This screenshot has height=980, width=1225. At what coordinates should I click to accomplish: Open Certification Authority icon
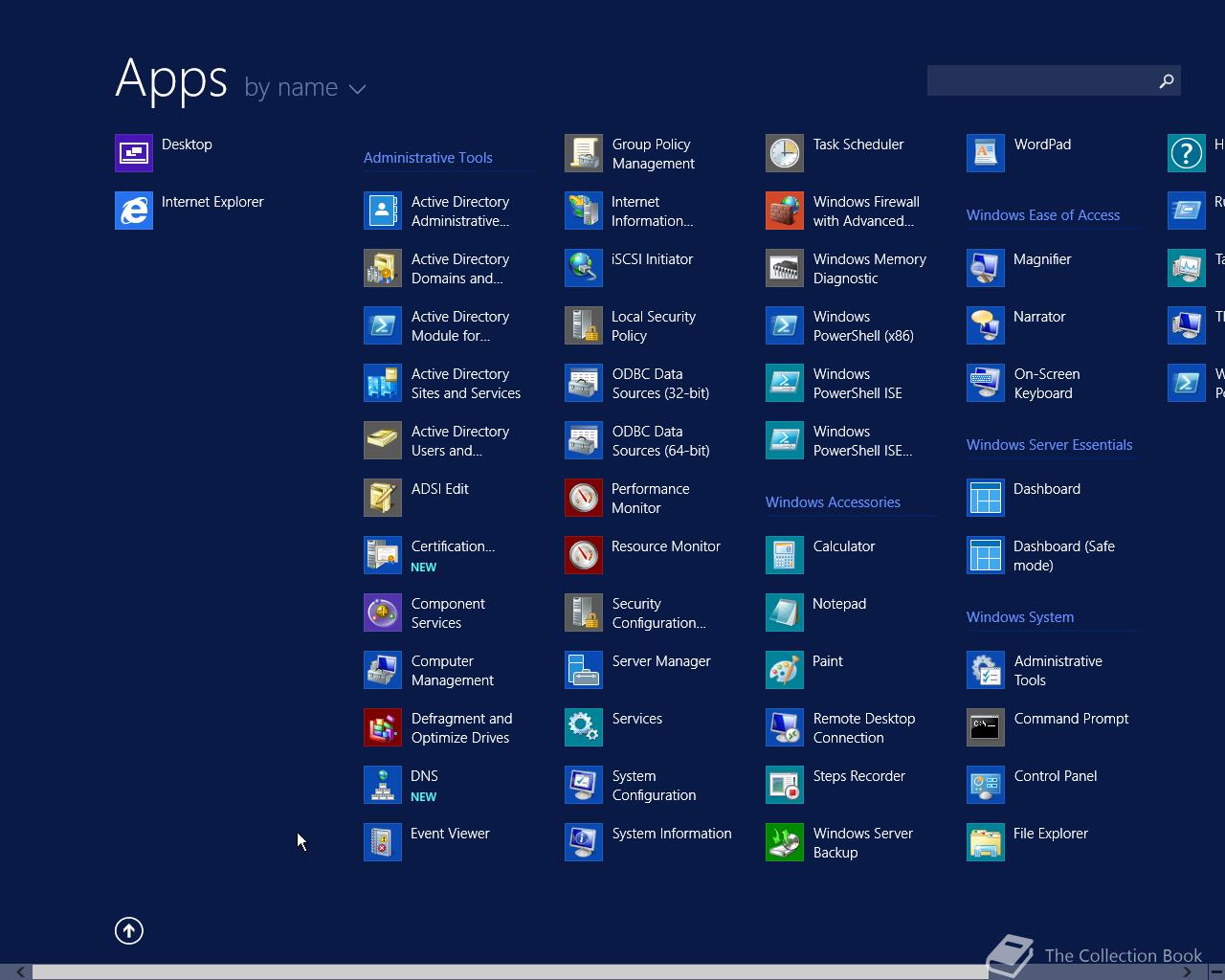(x=383, y=555)
